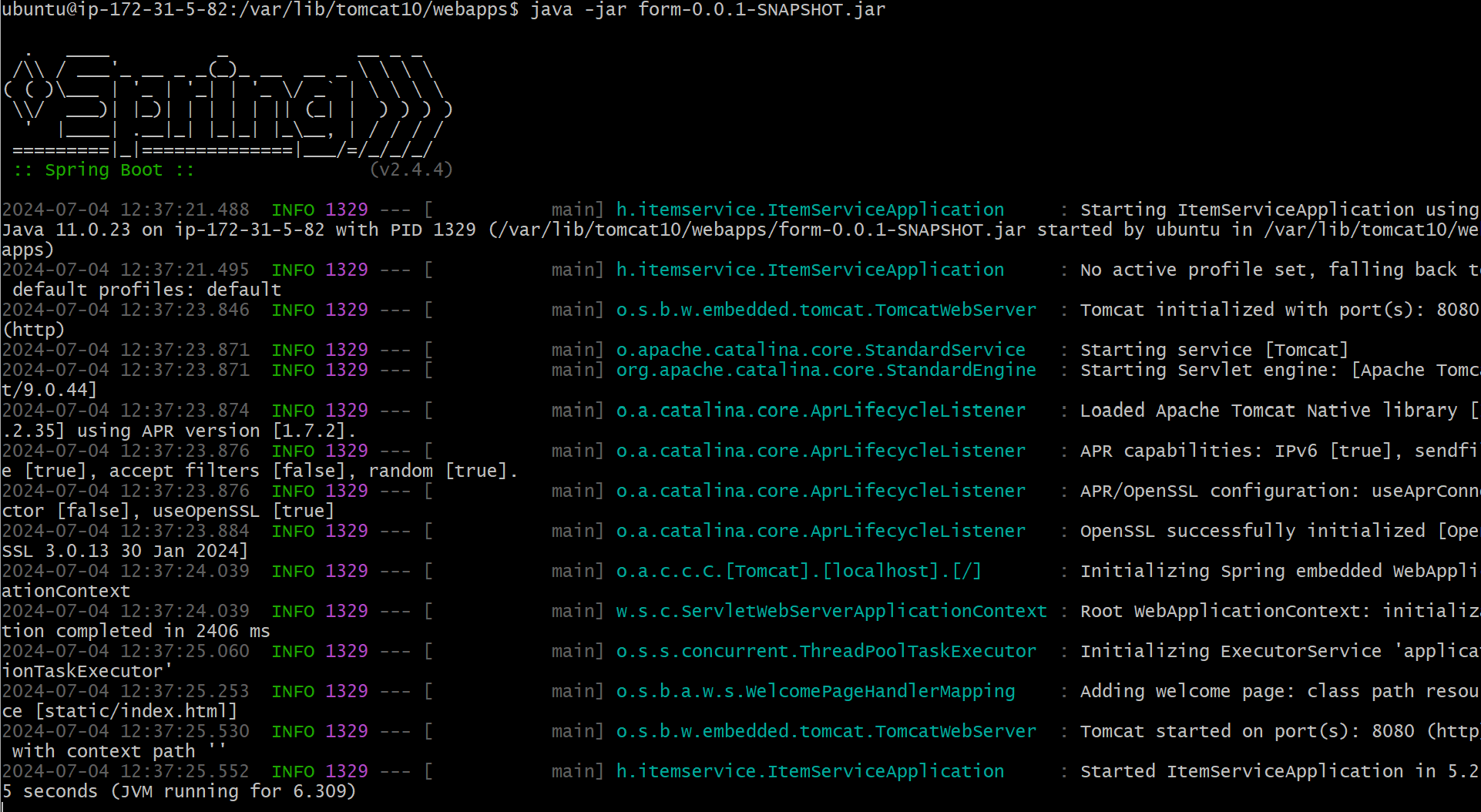Click timestamp '2024-07-04 12:37:23.846'
This screenshot has height=812, width=1481.
126,310
